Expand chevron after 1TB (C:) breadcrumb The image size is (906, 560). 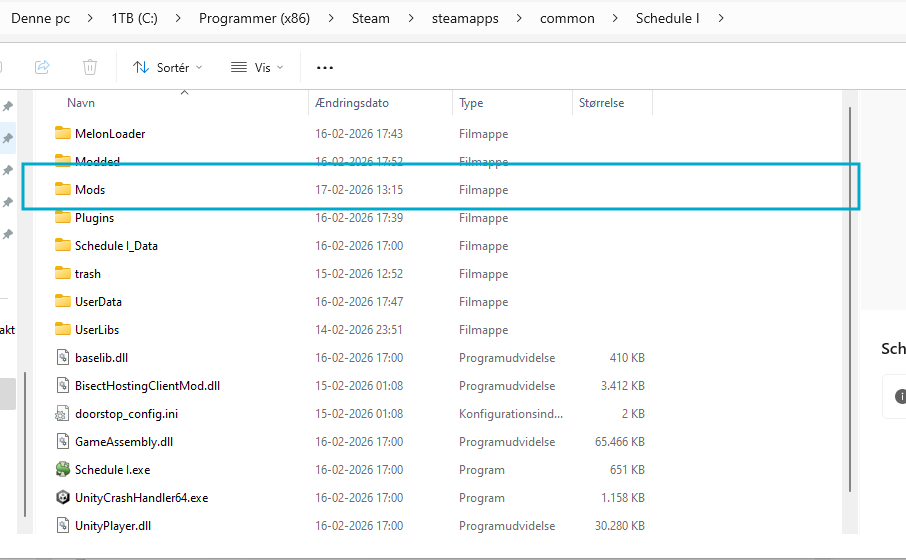[x=178, y=18]
